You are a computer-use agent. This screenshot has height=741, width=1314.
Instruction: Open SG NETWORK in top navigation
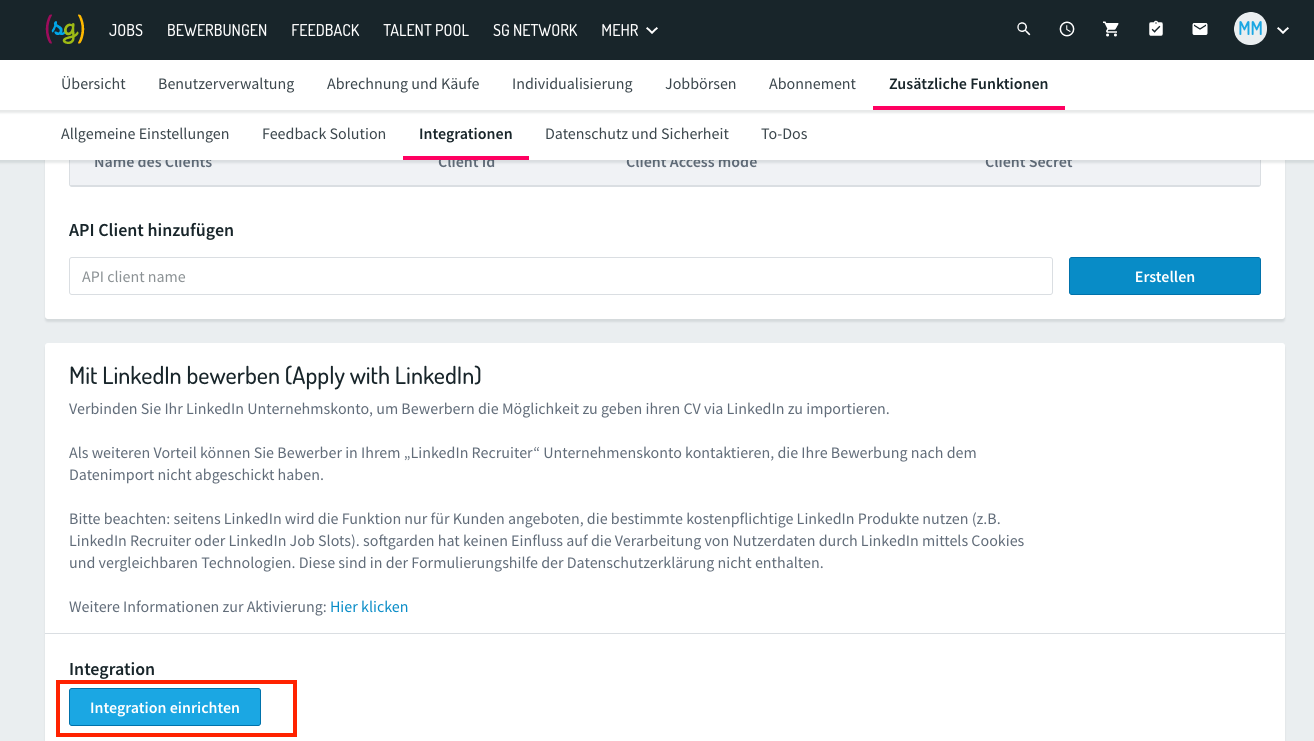535,30
